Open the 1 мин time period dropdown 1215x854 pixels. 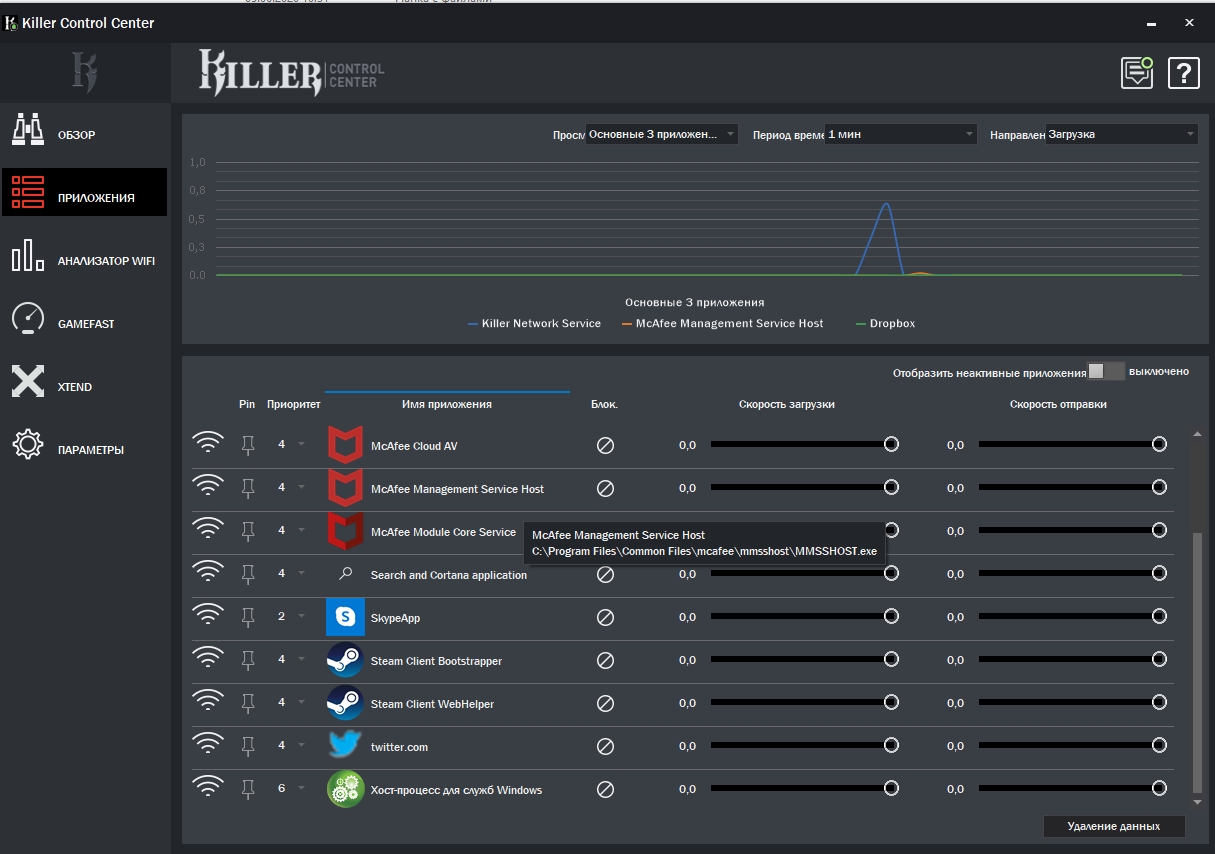(x=900, y=134)
